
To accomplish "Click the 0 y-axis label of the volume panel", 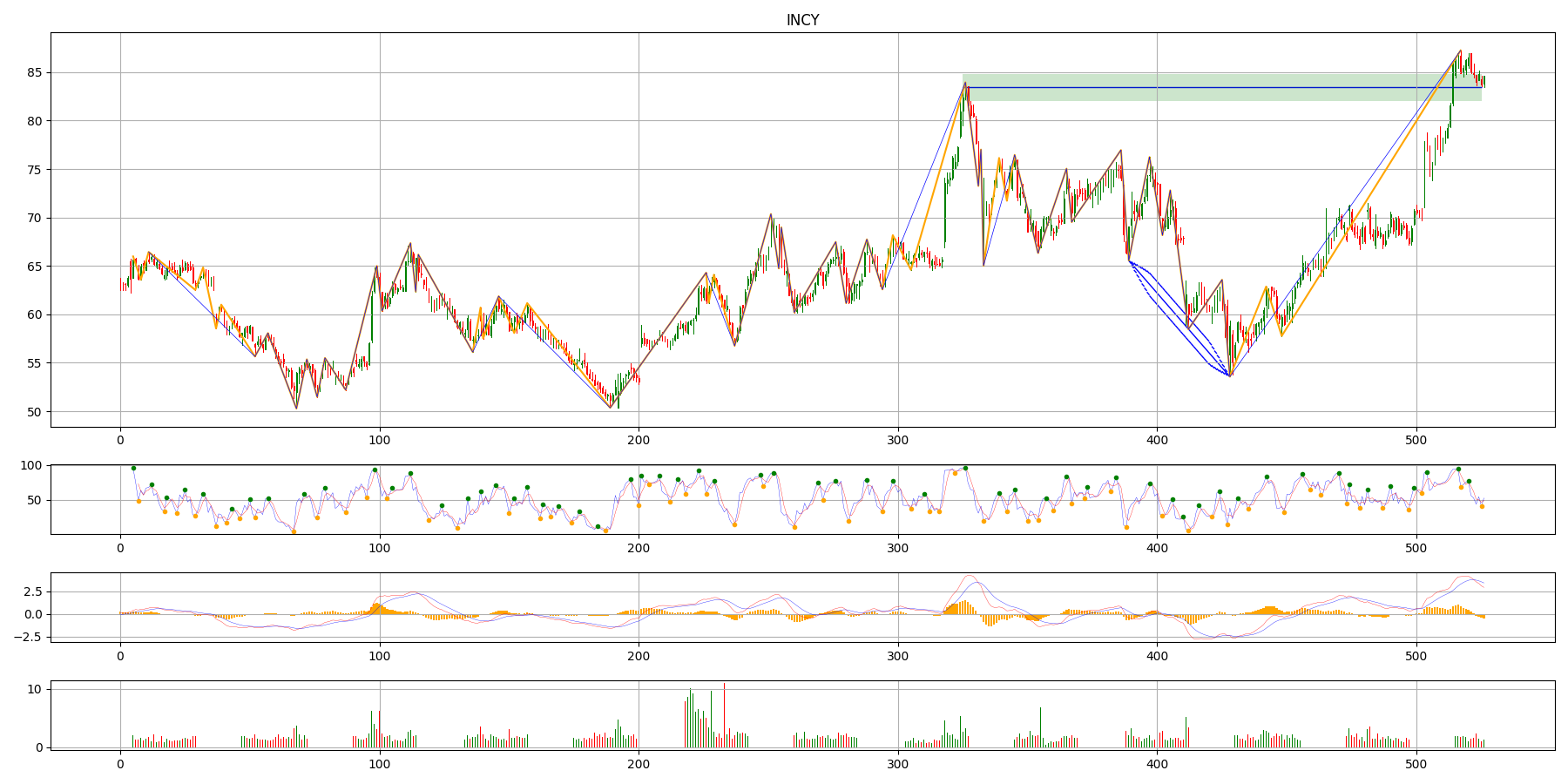I will 41,747.
